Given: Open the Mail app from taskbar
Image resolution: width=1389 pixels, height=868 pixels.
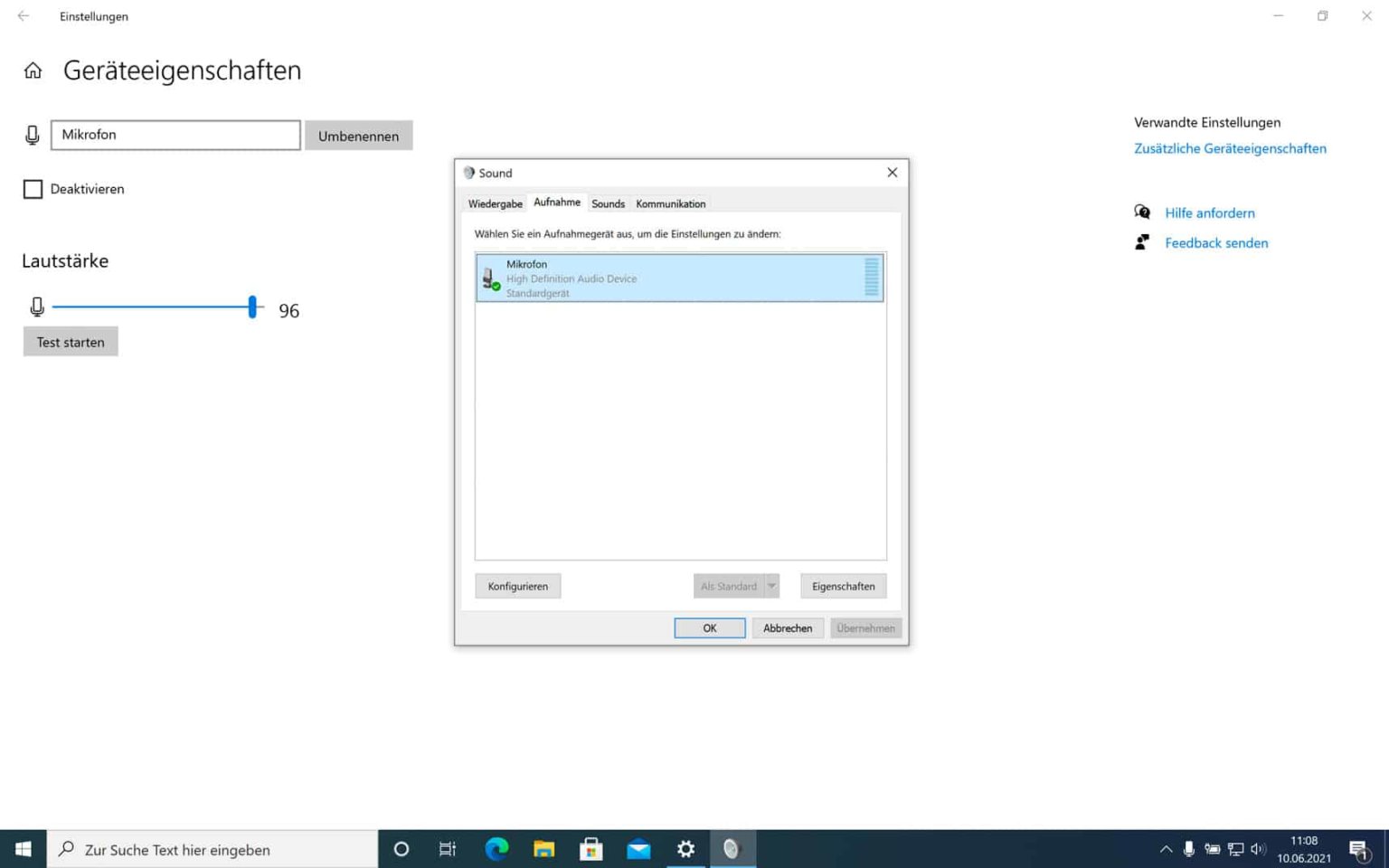Looking at the screenshot, I should (638, 849).
